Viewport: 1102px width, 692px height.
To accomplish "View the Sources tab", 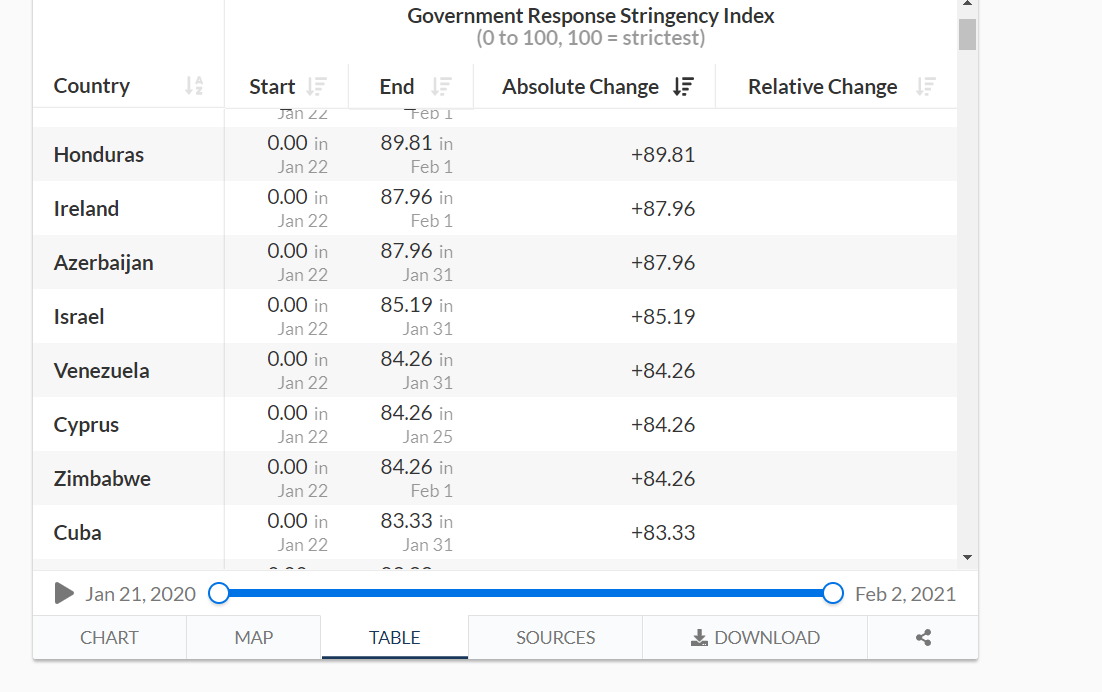I will (555, 638).
